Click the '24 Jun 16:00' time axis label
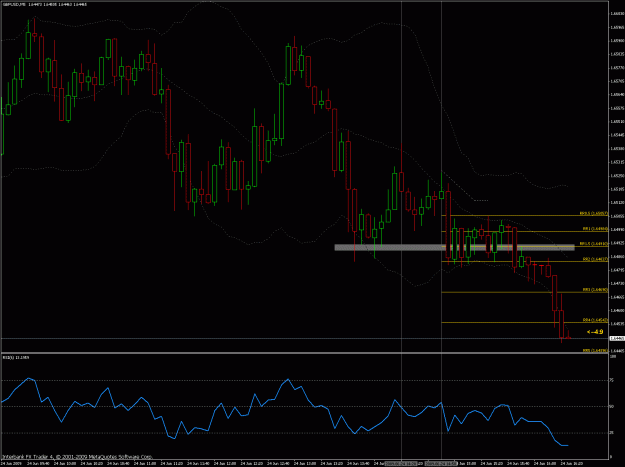625x467 pixels. click(x=545, y=463)
